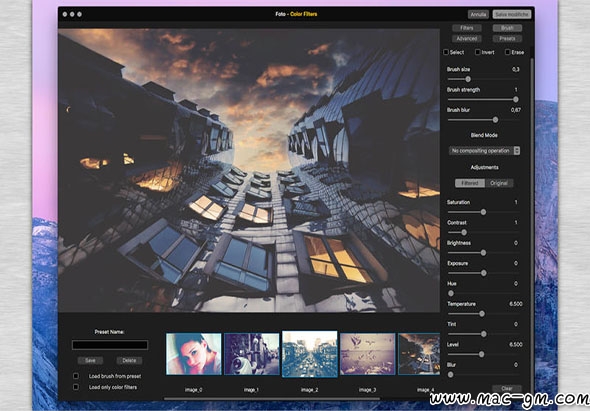Screen dimensions: 590x411
Task: Select the Filtered segment
Action: (x=470, y=183)
